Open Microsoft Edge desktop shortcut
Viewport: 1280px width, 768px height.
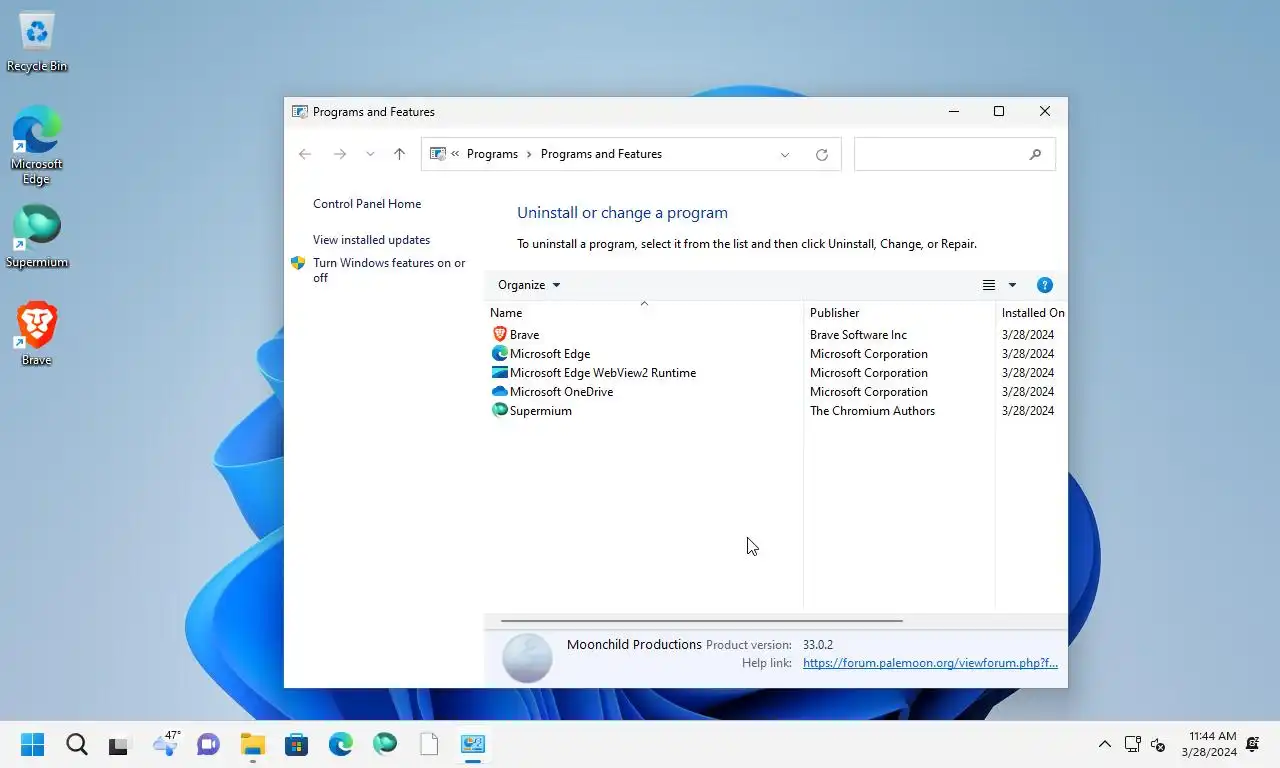pyautogui.click(x=37, y=146)
